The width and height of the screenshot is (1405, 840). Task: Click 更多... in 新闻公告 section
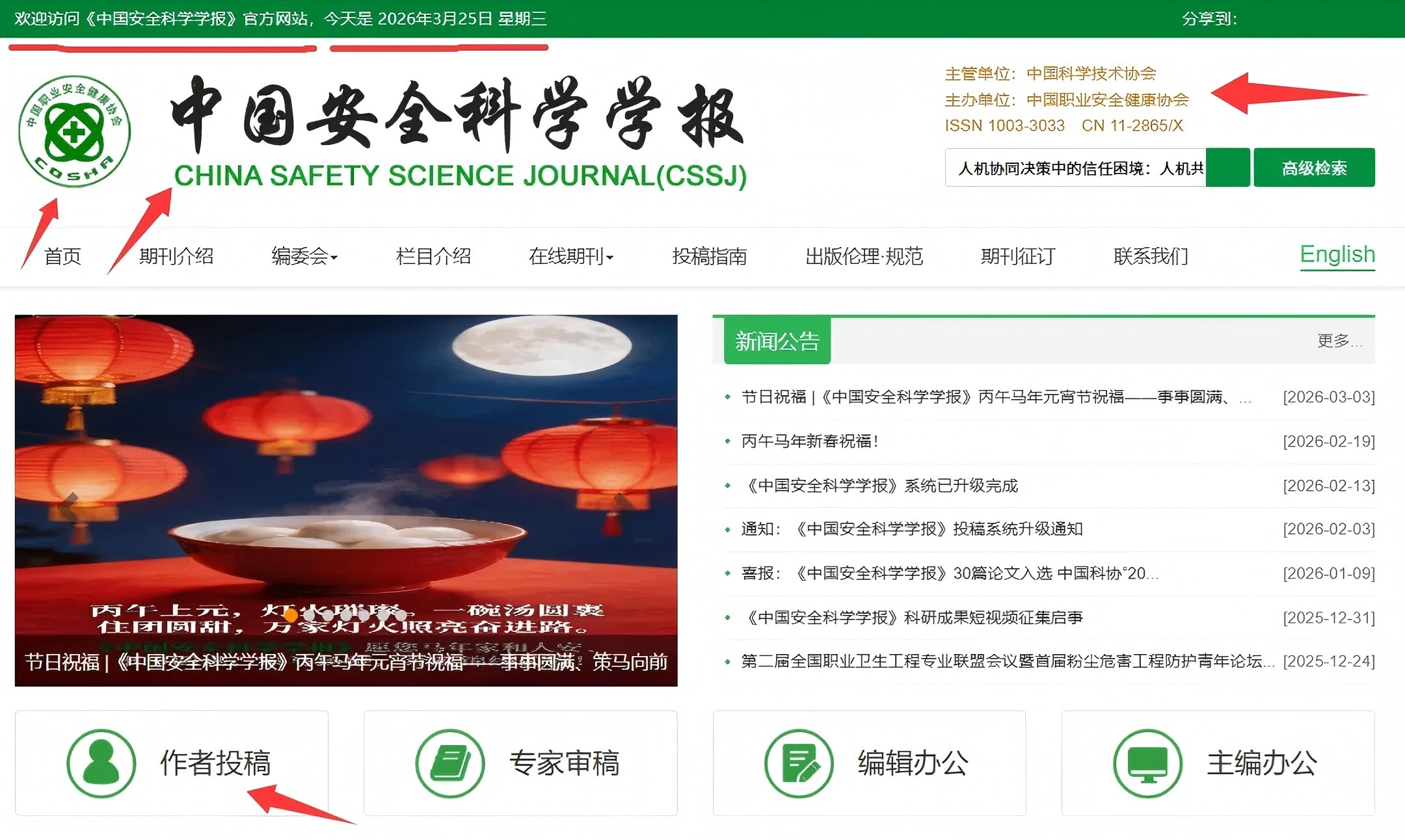[1339, 341]
